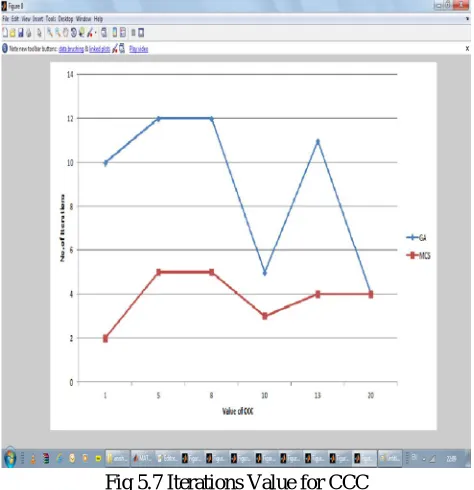Follow the data brushing link
This screenshot has width=474, height=490.
(71, 49)
